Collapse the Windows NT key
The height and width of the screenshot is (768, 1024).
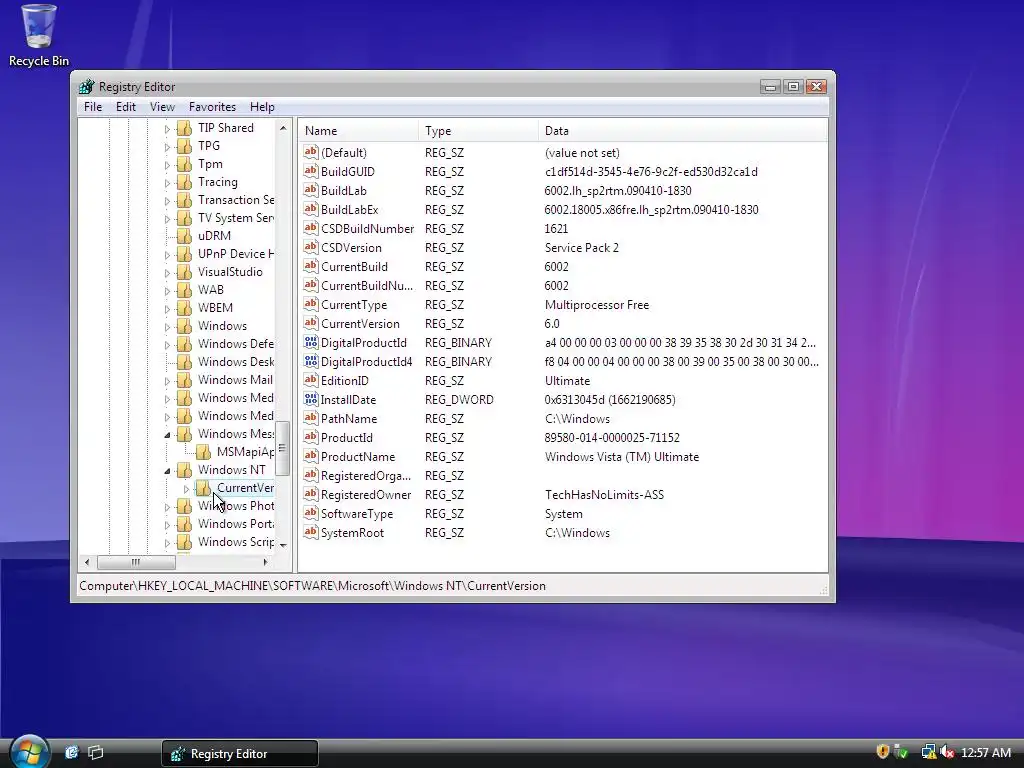pyautogui.click(x=167, y=470)
